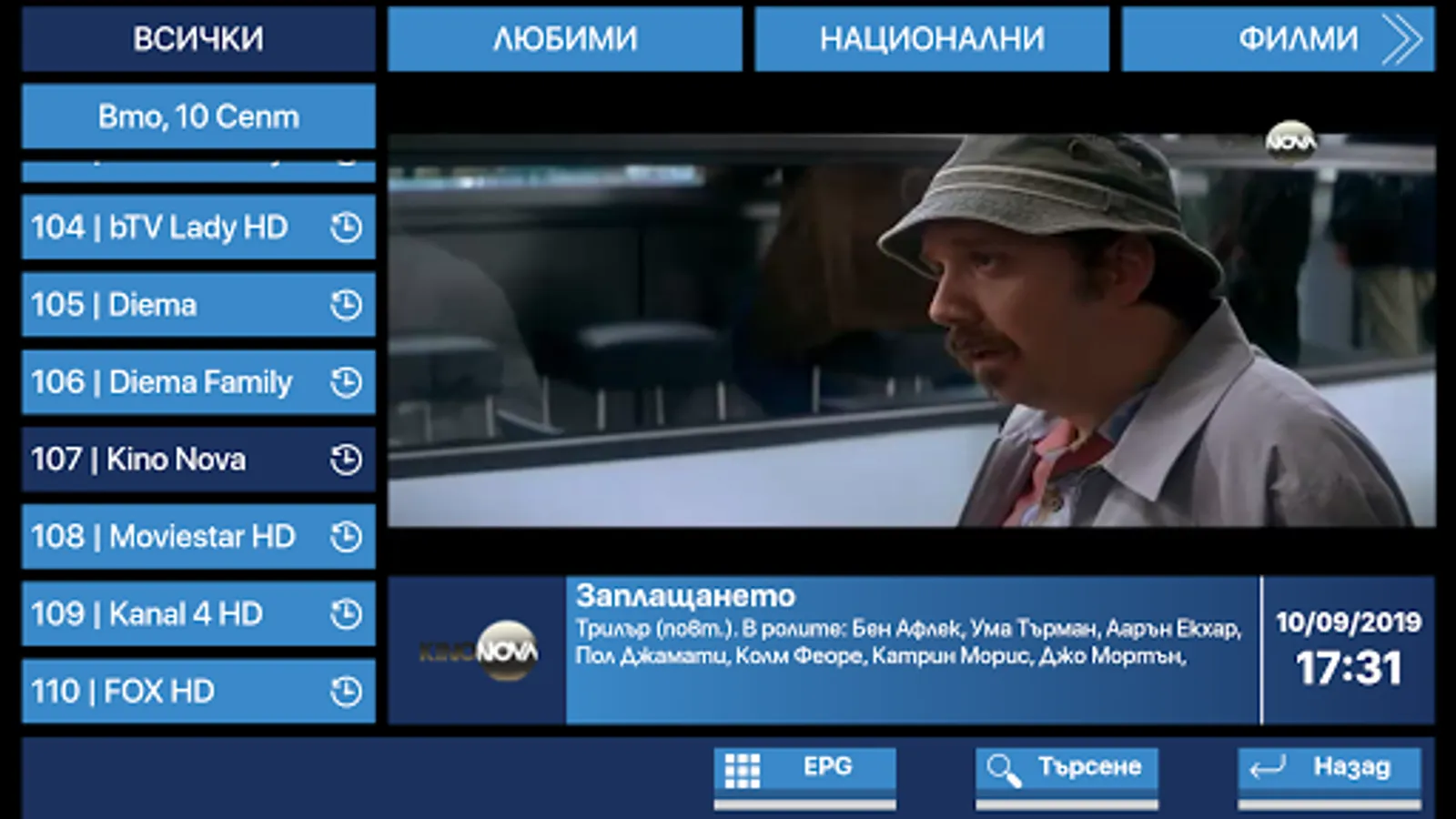Open catch-up history for bTV Lady HD

click(346, 227)
